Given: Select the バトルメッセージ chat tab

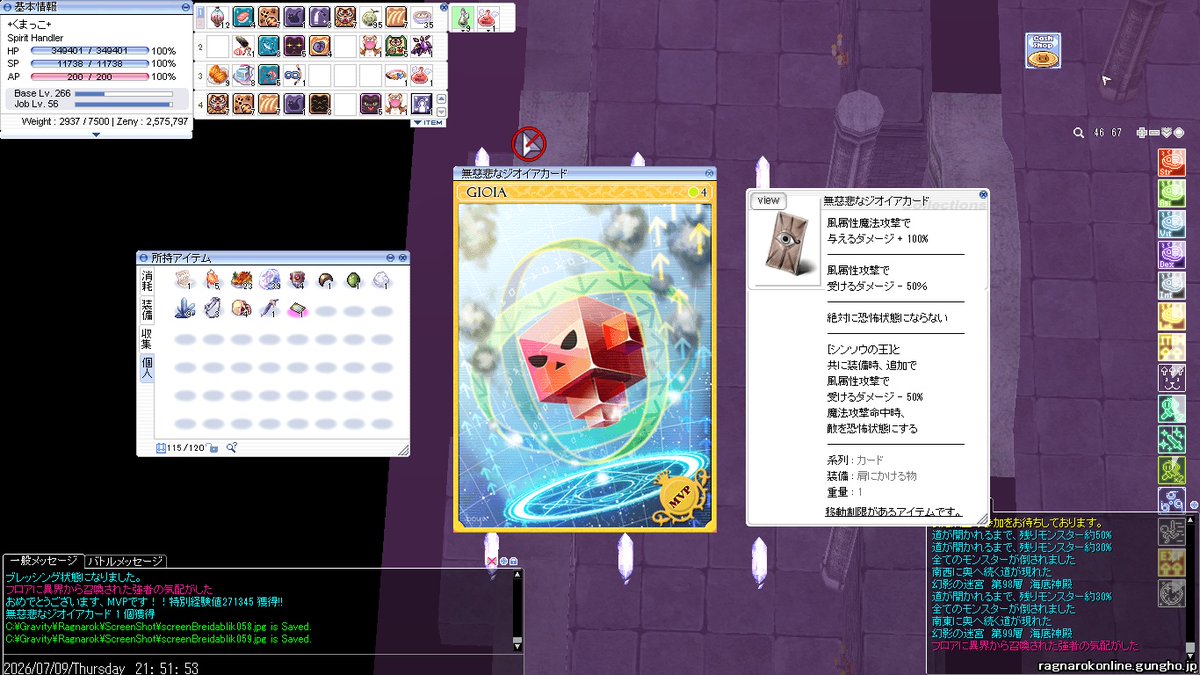Looking at the screenshot, I should click(125, 561).
